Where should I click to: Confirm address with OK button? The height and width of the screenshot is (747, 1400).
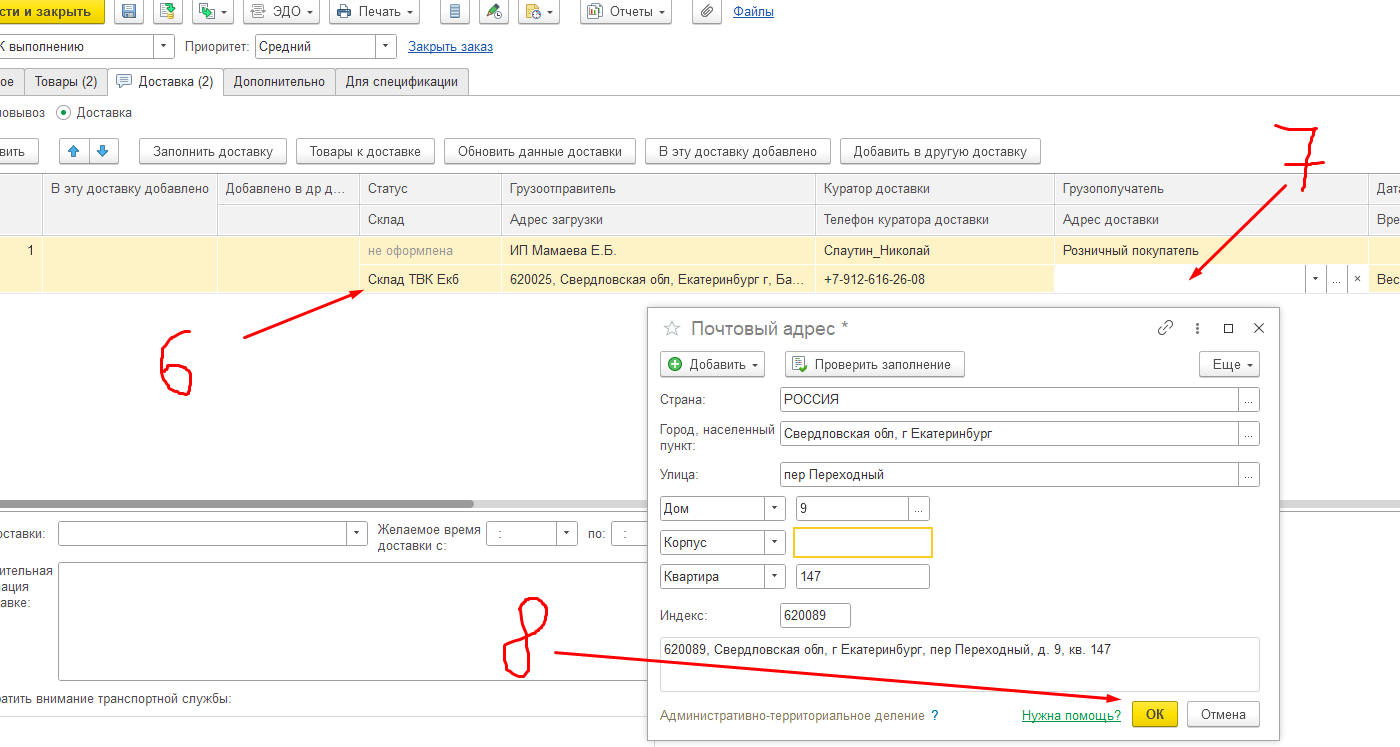[x=1155, y=714]
